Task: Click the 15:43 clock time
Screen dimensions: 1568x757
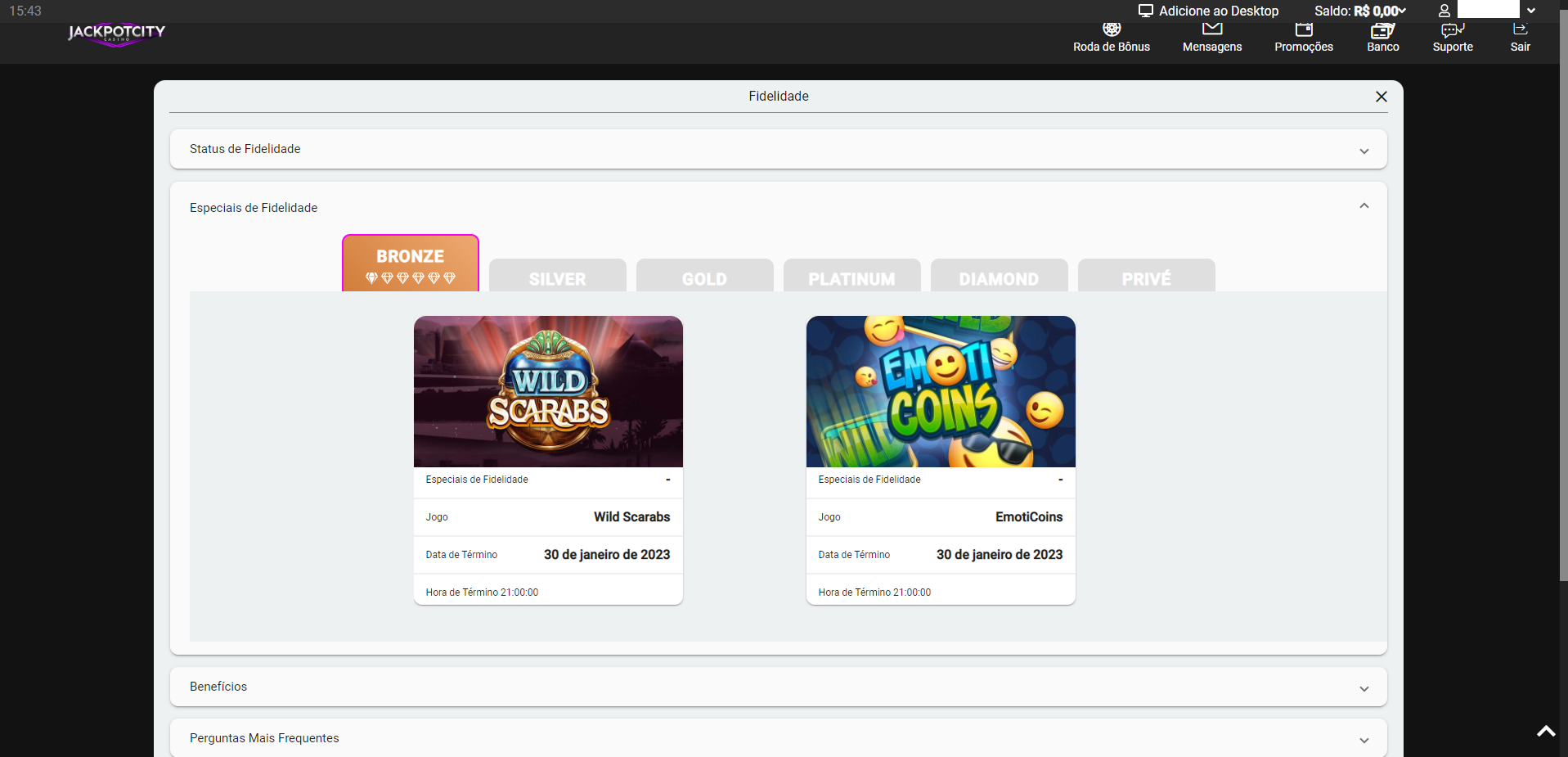Action: pyautogui.click(x=25, y=11)
